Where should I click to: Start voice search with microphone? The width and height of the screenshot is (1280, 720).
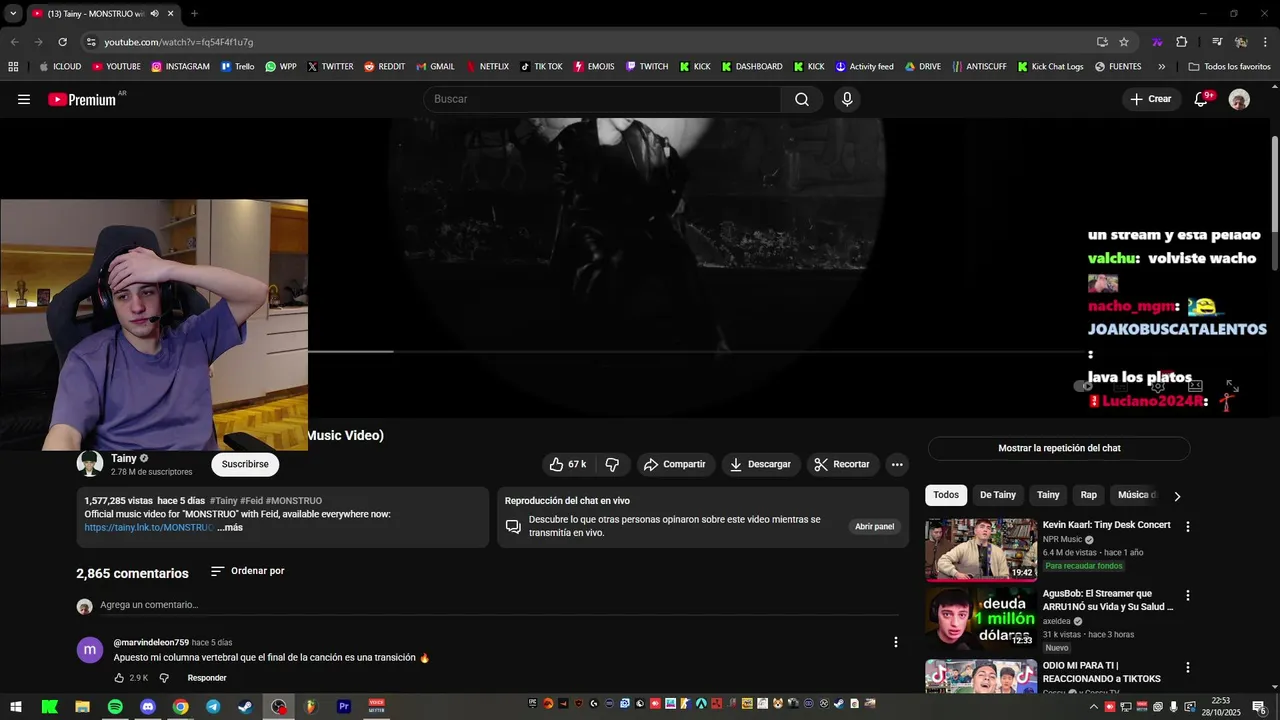(x=847, y=99)
